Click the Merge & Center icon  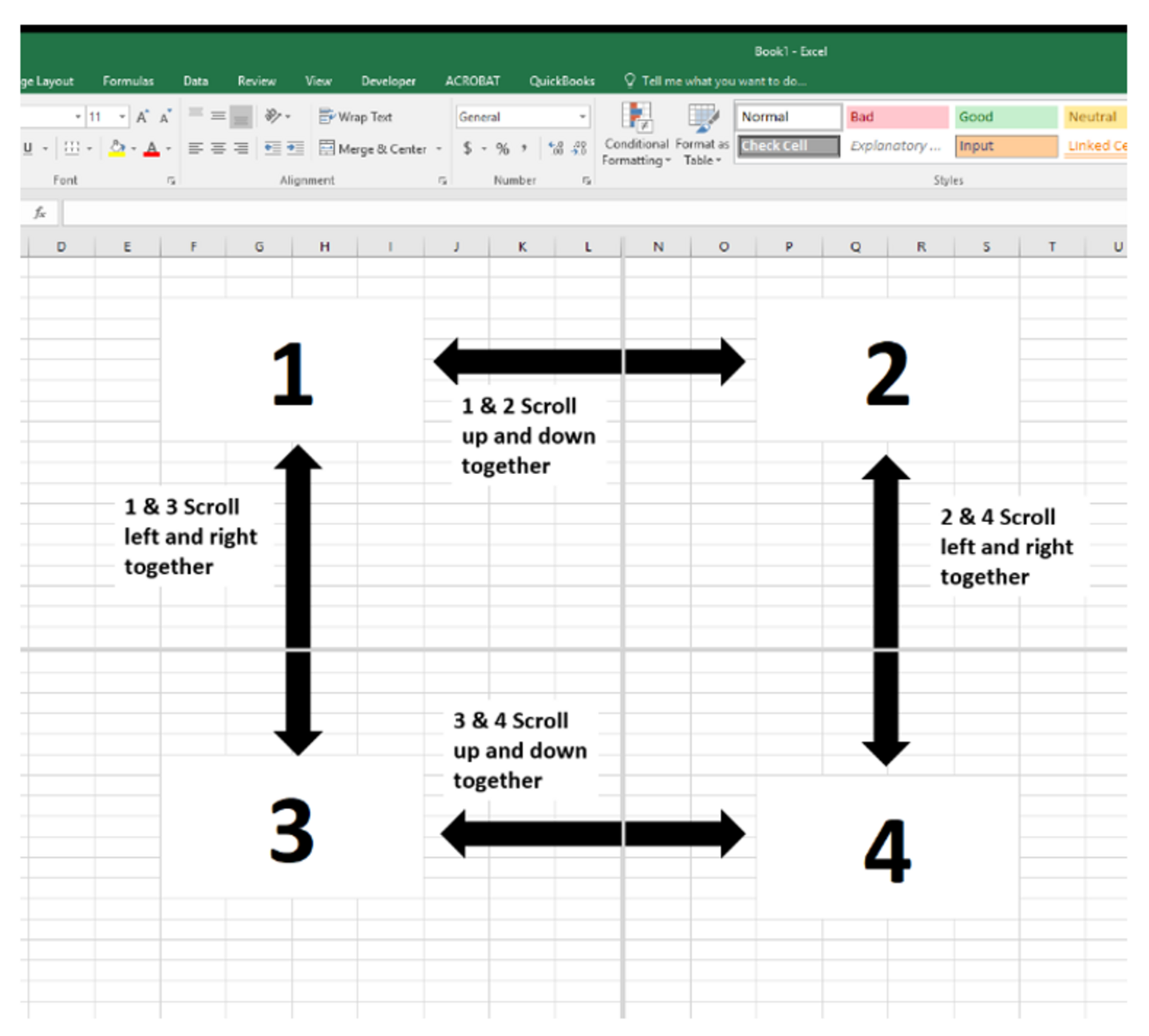click(x=327, y=148)
